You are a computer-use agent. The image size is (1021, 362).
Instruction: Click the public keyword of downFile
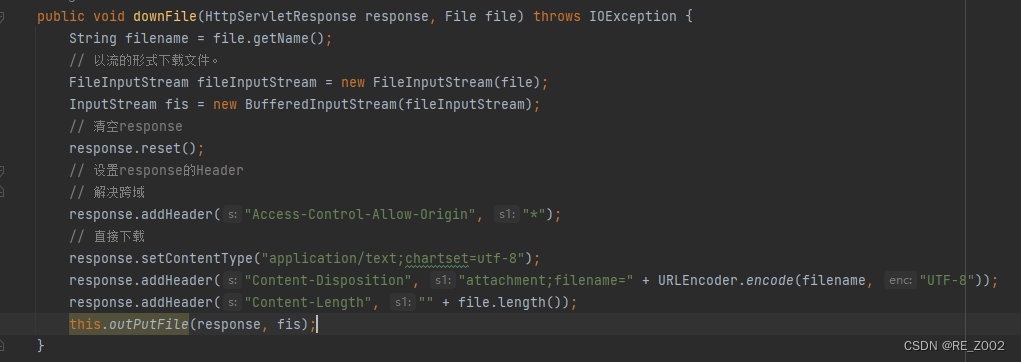(61, 16)
